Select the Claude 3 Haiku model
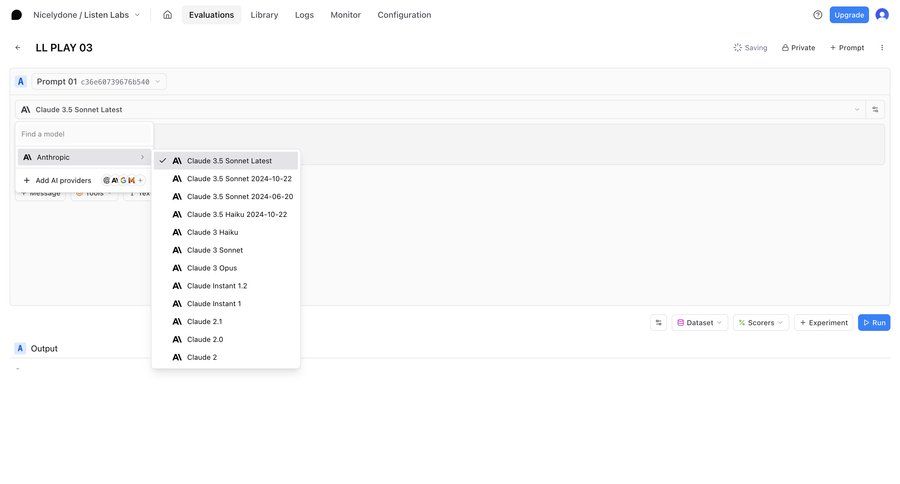The width and height of the screenshot is (900, 484). pyautogui.click(x=226, y=232)
